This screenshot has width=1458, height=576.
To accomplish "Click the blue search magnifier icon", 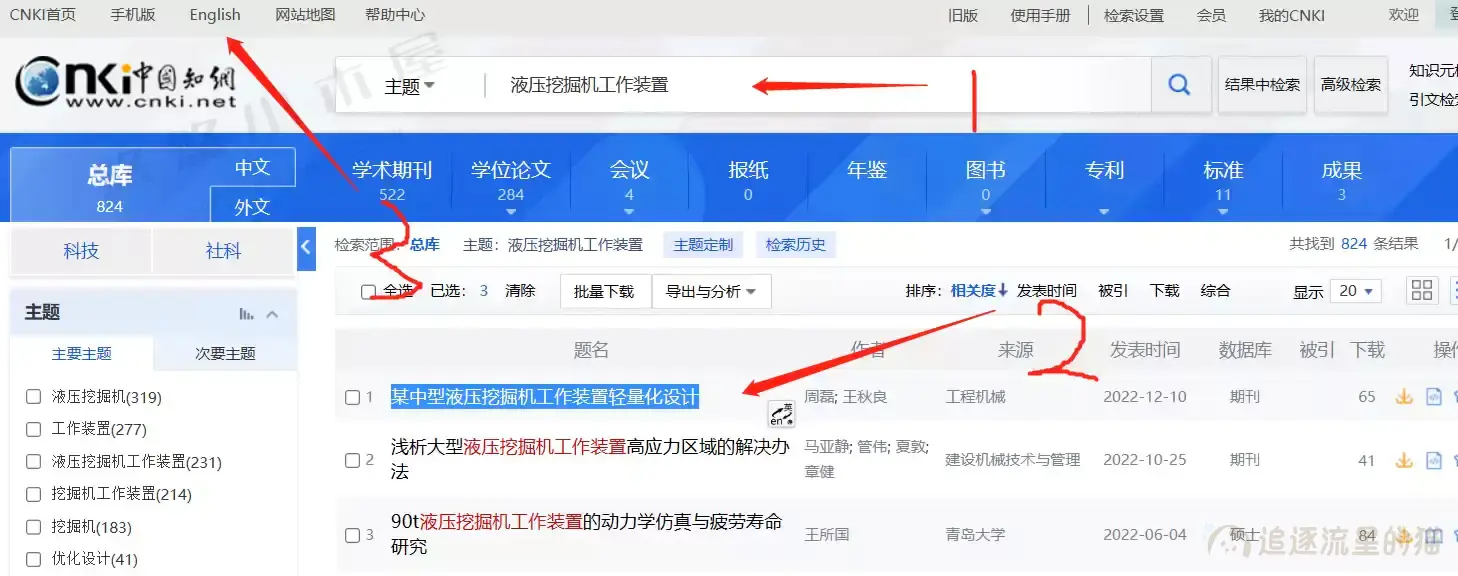I will [1180, 85].
